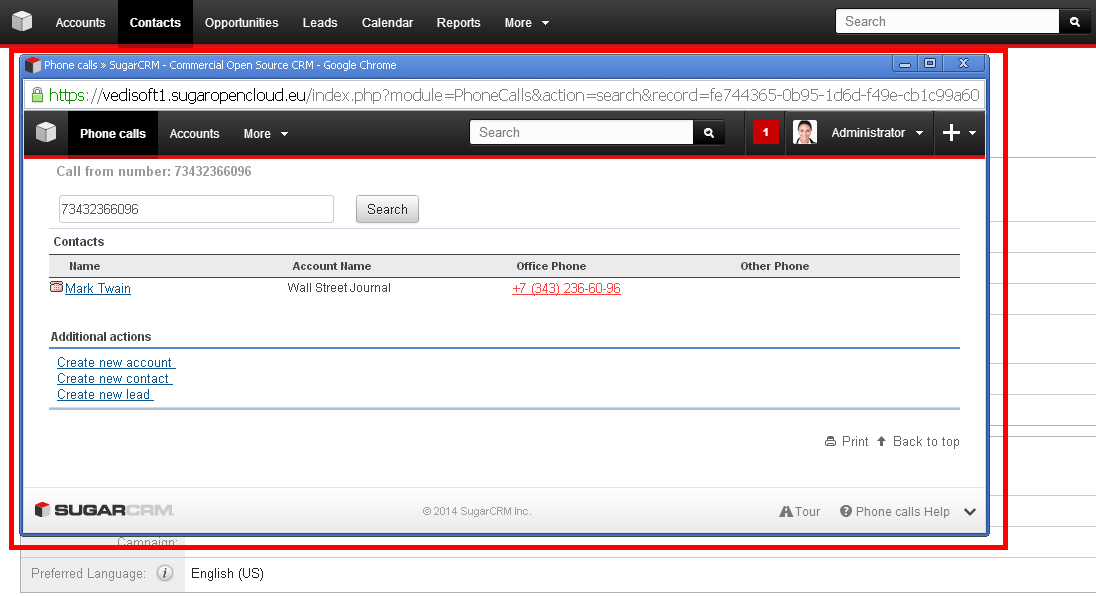Expand the quick-create dropdown arrow

[972, 133]
